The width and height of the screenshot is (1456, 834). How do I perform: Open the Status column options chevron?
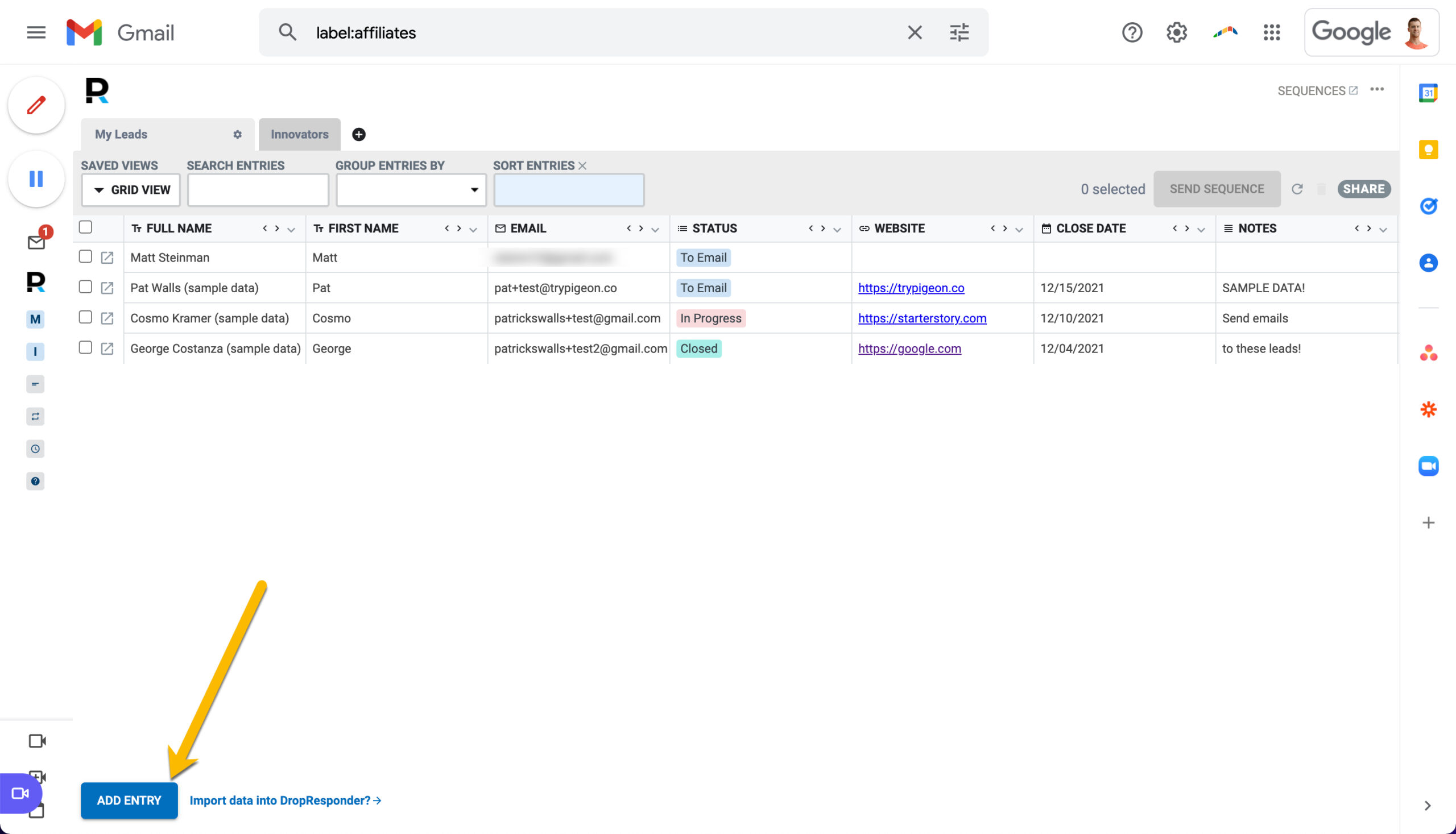837,230
